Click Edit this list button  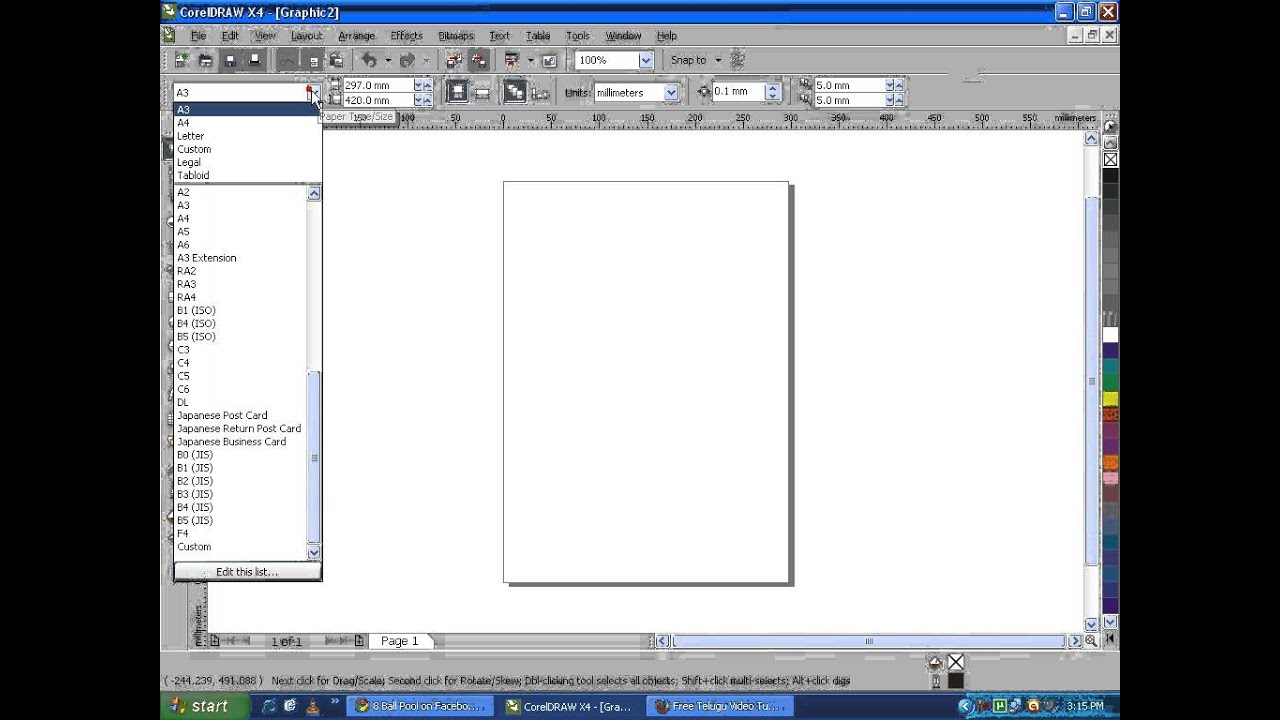coord(247,572)
